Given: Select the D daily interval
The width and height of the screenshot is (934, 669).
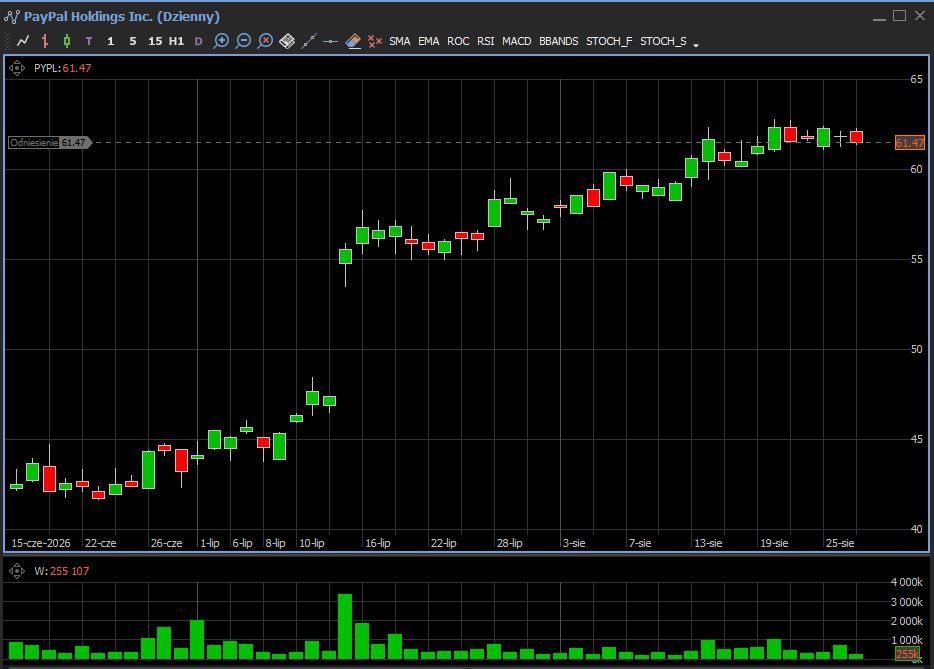Looking at the screenshot, I should coord(198,41).
